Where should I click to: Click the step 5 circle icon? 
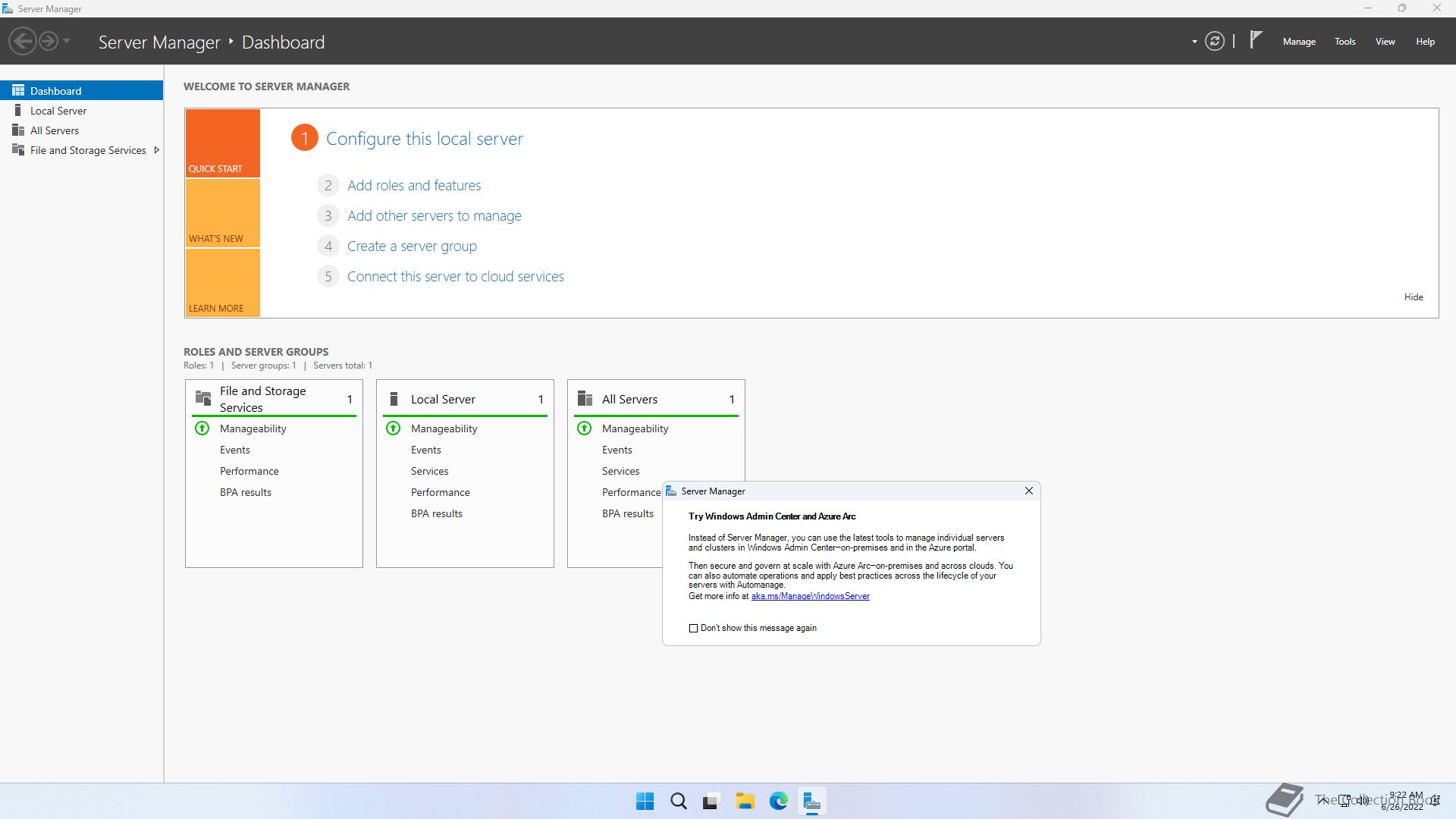coord(328,276)
